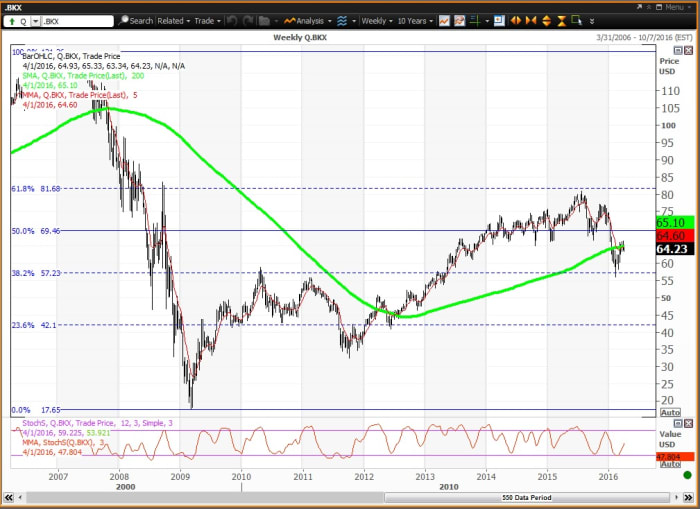
Task: Click the 2009 year label on time axis
Action: [180, 476]
